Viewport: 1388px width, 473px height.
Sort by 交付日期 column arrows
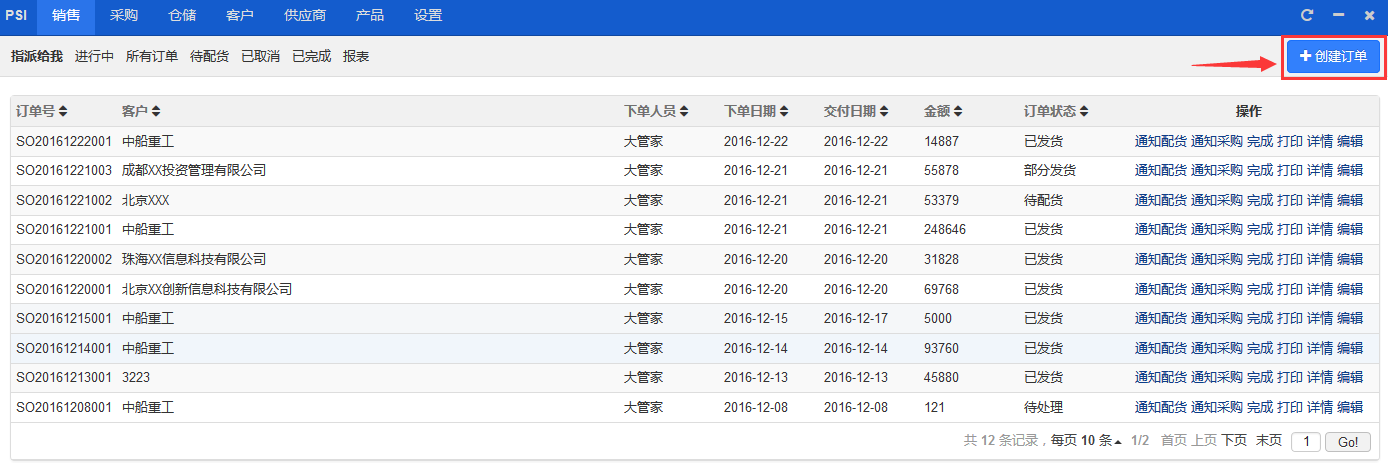tap(883, 111)
